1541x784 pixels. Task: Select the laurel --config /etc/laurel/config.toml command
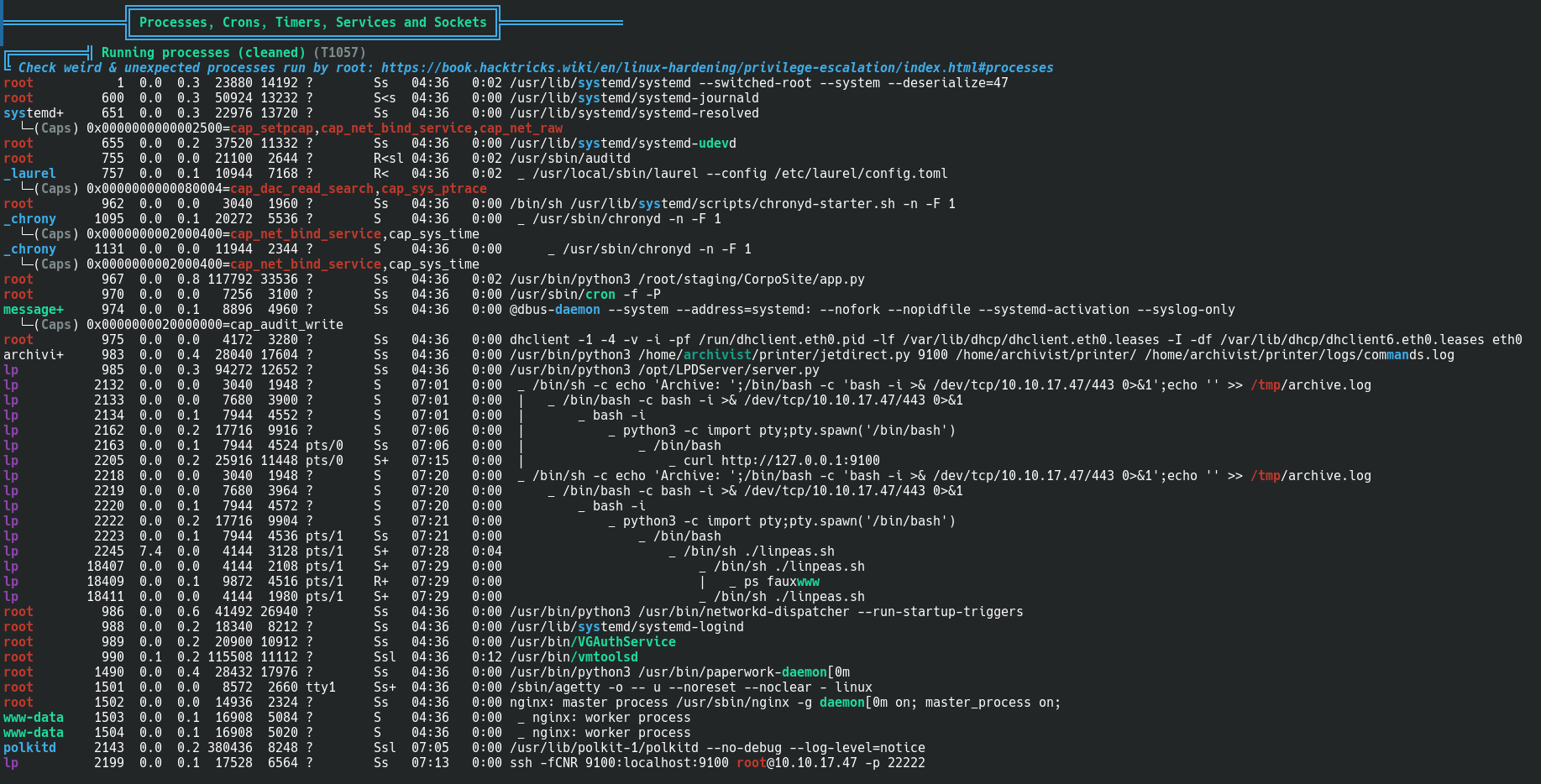tap(740, 174)
